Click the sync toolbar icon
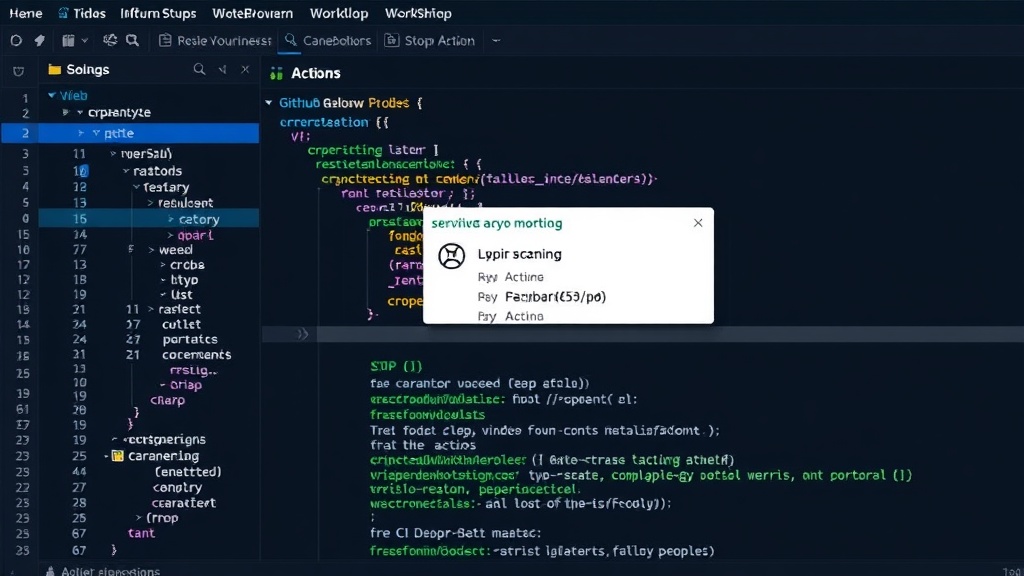Screen dimensions: 1024x576 [x=110, y=40]
